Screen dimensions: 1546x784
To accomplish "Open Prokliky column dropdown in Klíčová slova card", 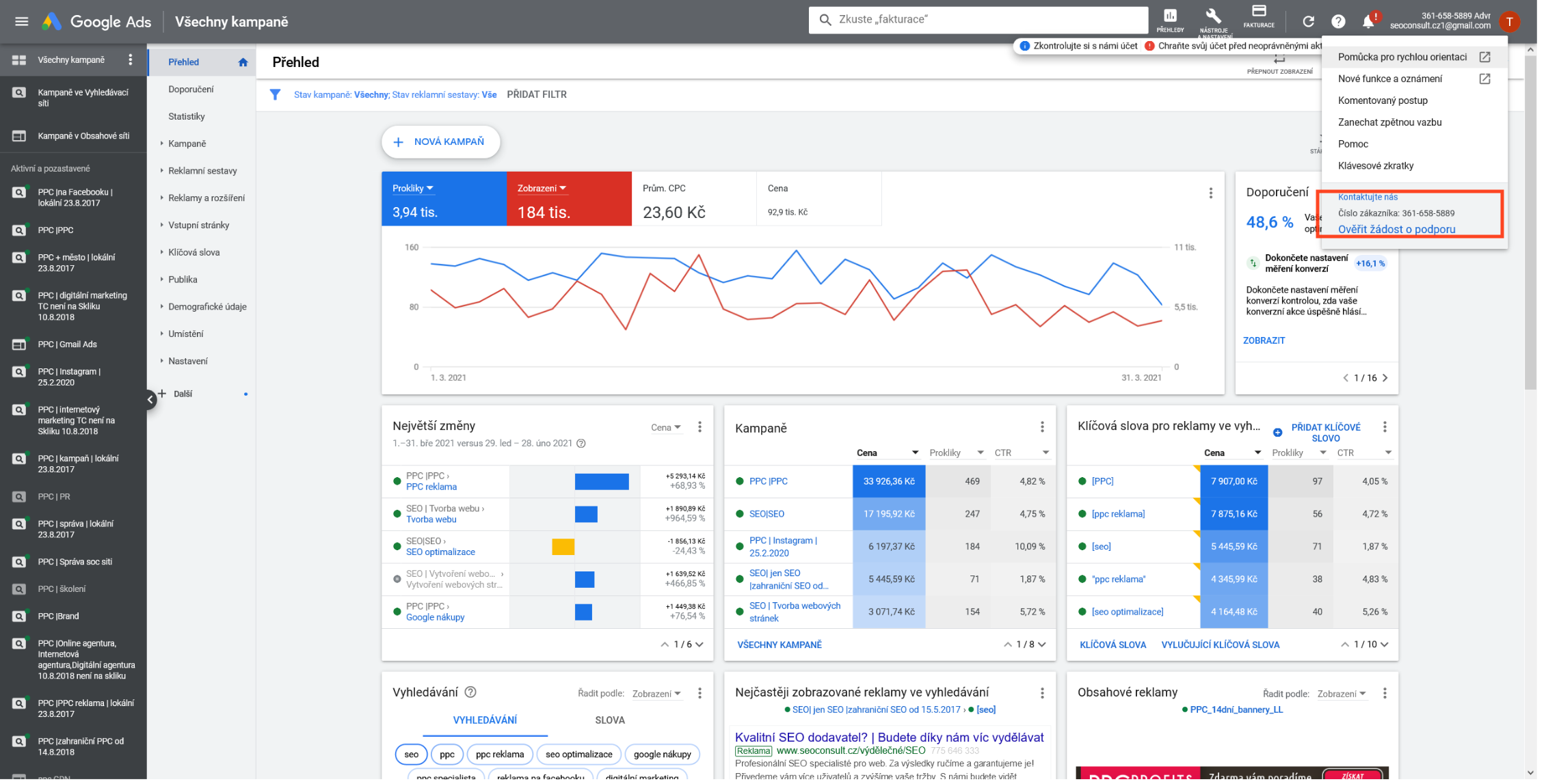I will pos(1330,455).
